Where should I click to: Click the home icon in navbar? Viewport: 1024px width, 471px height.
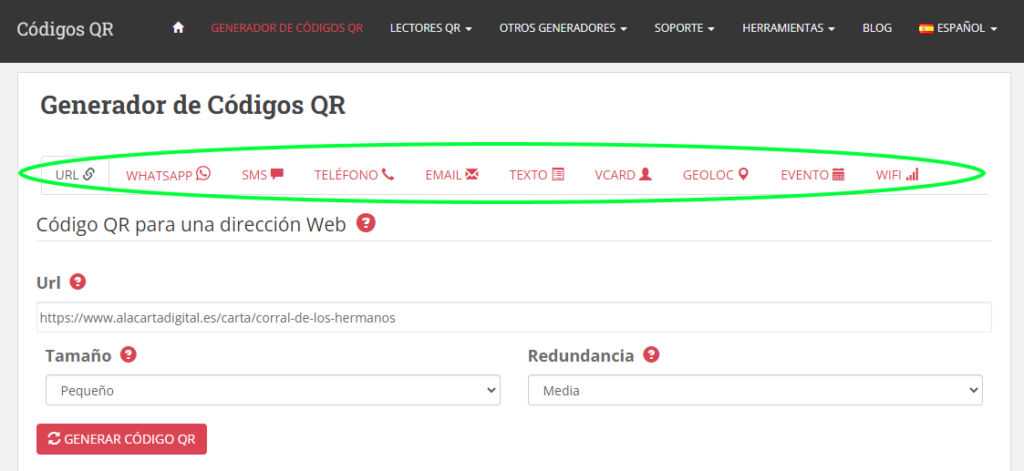[x=178, y=28]
